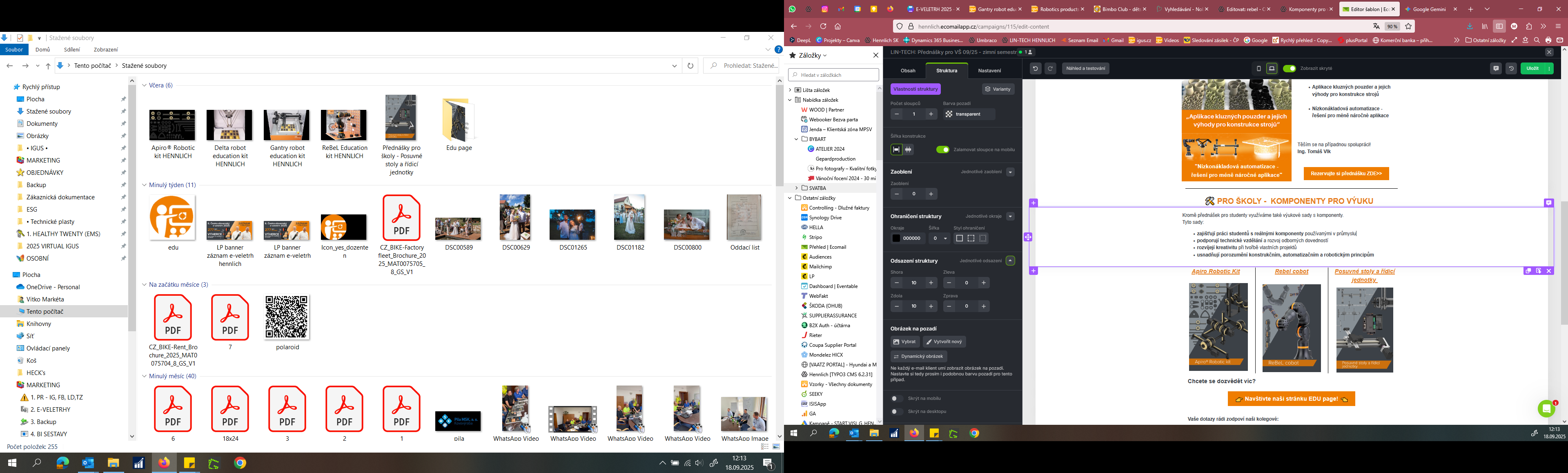Choose full-width construction icon

pyautogui.click(x=909, y=150)
